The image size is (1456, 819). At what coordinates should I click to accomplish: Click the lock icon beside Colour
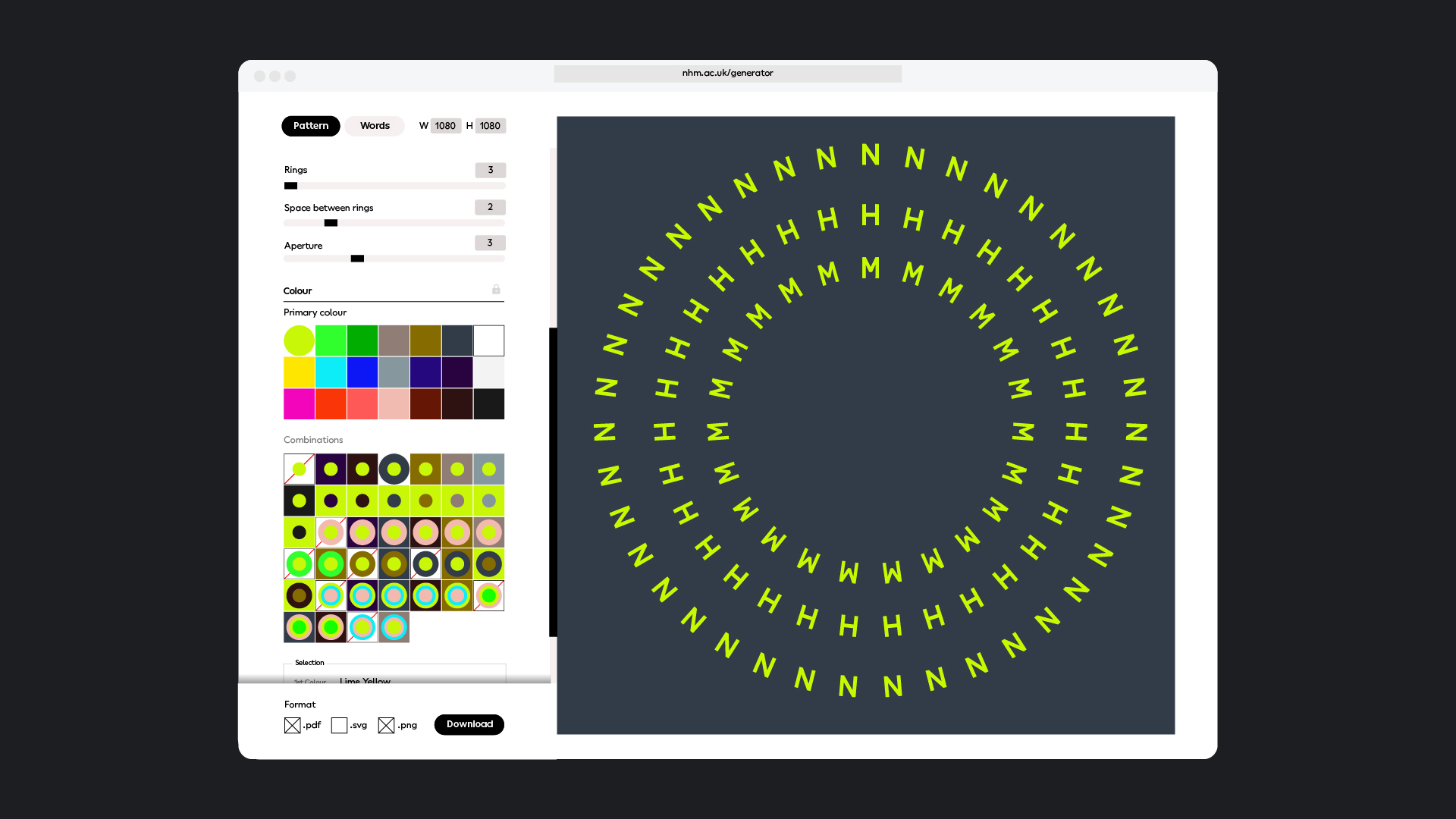click(x=496, y=290)
